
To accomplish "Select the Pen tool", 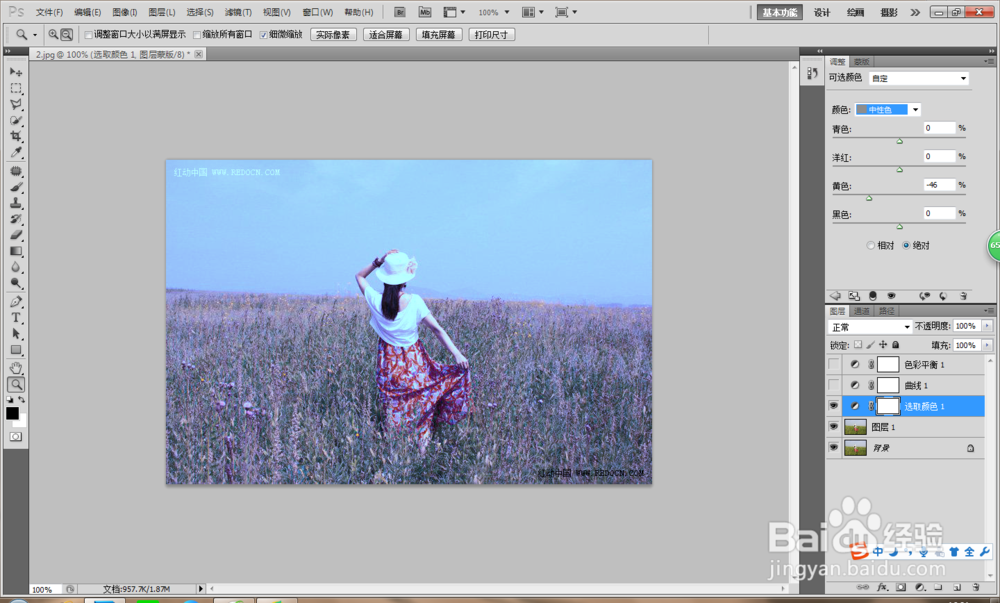I will tap(16, 302).
